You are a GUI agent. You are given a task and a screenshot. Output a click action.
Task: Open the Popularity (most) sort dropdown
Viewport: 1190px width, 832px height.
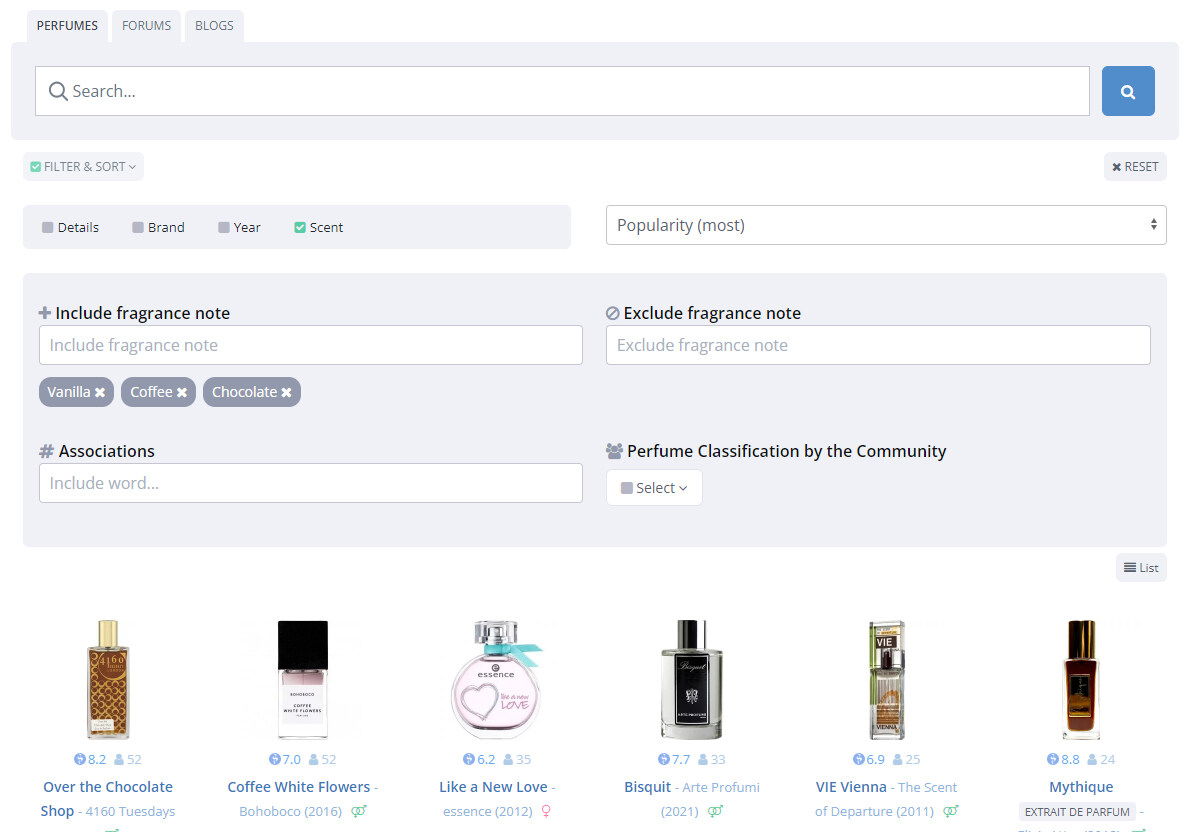coord(886,225)
